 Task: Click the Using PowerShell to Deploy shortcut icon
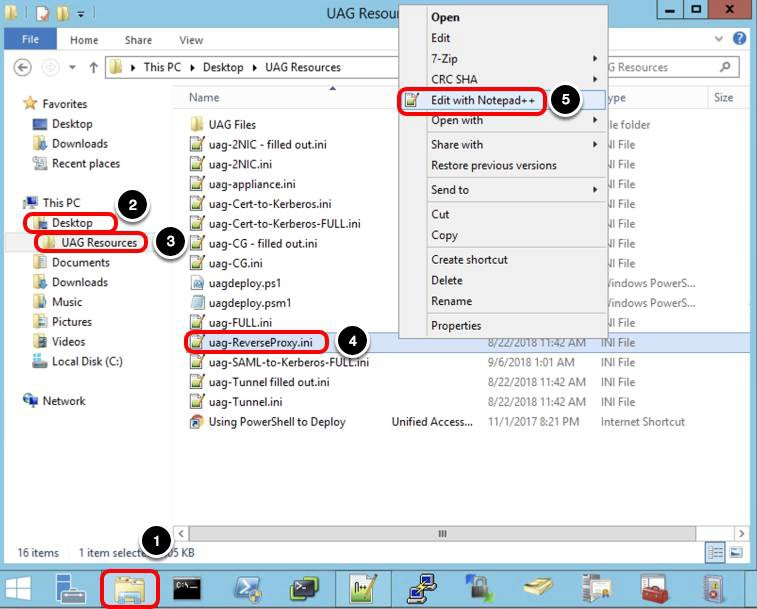click(197, 422)
